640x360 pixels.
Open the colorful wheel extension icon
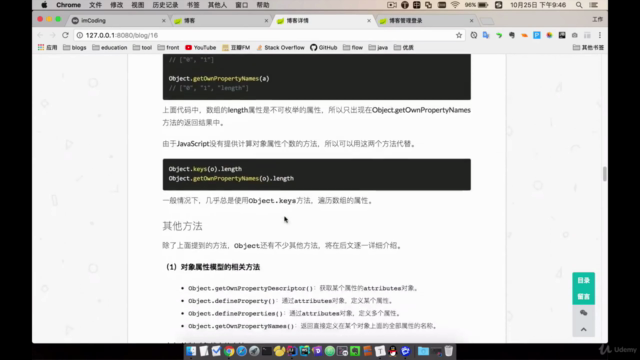[x=549, y=35]
